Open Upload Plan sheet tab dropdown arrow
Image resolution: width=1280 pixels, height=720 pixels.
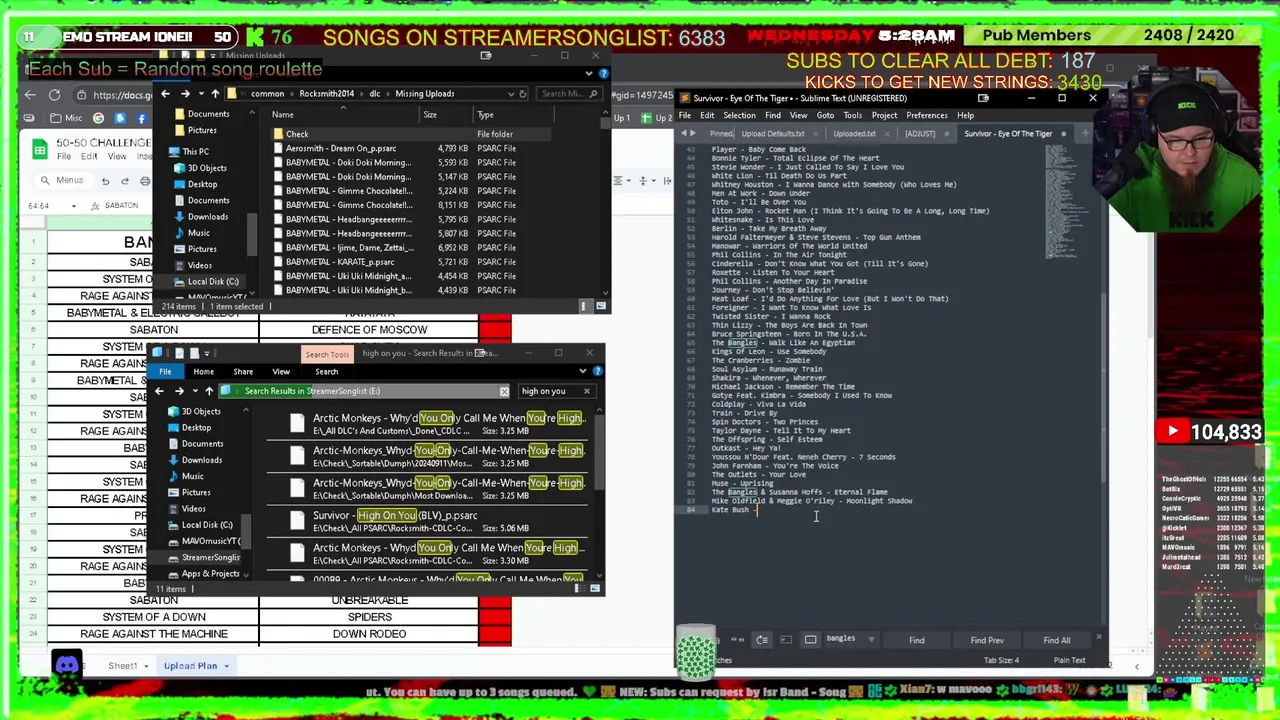pos(226,666)
